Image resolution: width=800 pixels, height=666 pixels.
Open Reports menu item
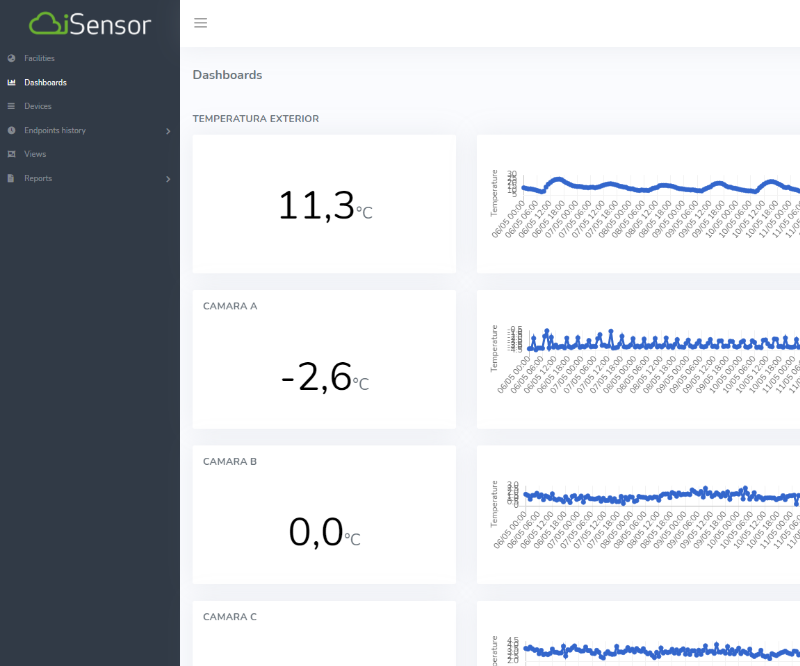click(x=38, y=178)
